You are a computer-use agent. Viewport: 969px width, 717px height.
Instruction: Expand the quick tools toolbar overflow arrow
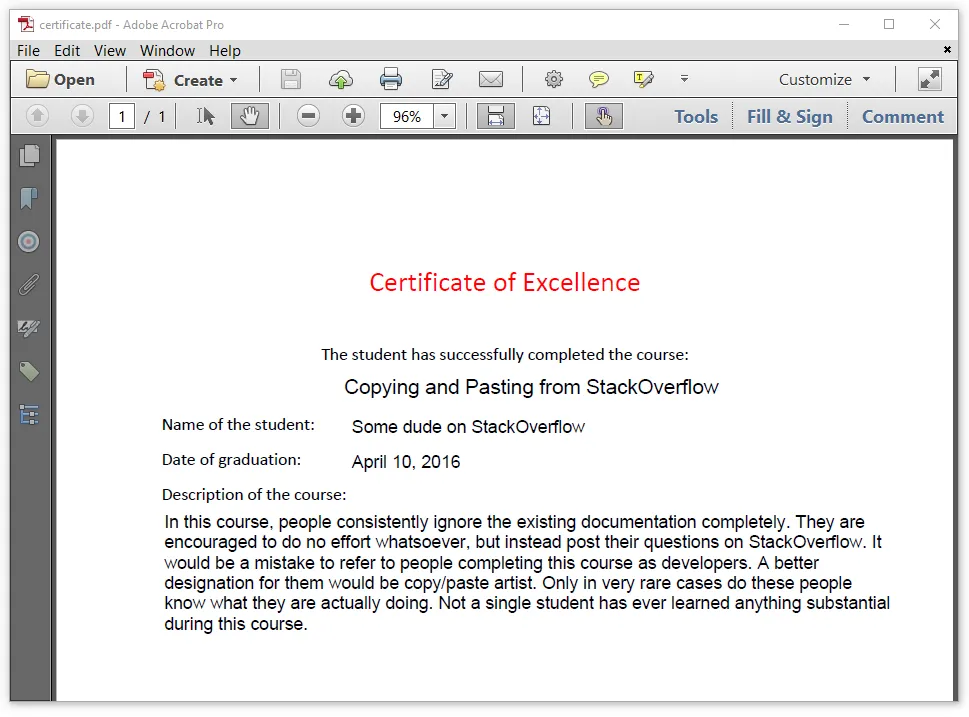(684, 78)
